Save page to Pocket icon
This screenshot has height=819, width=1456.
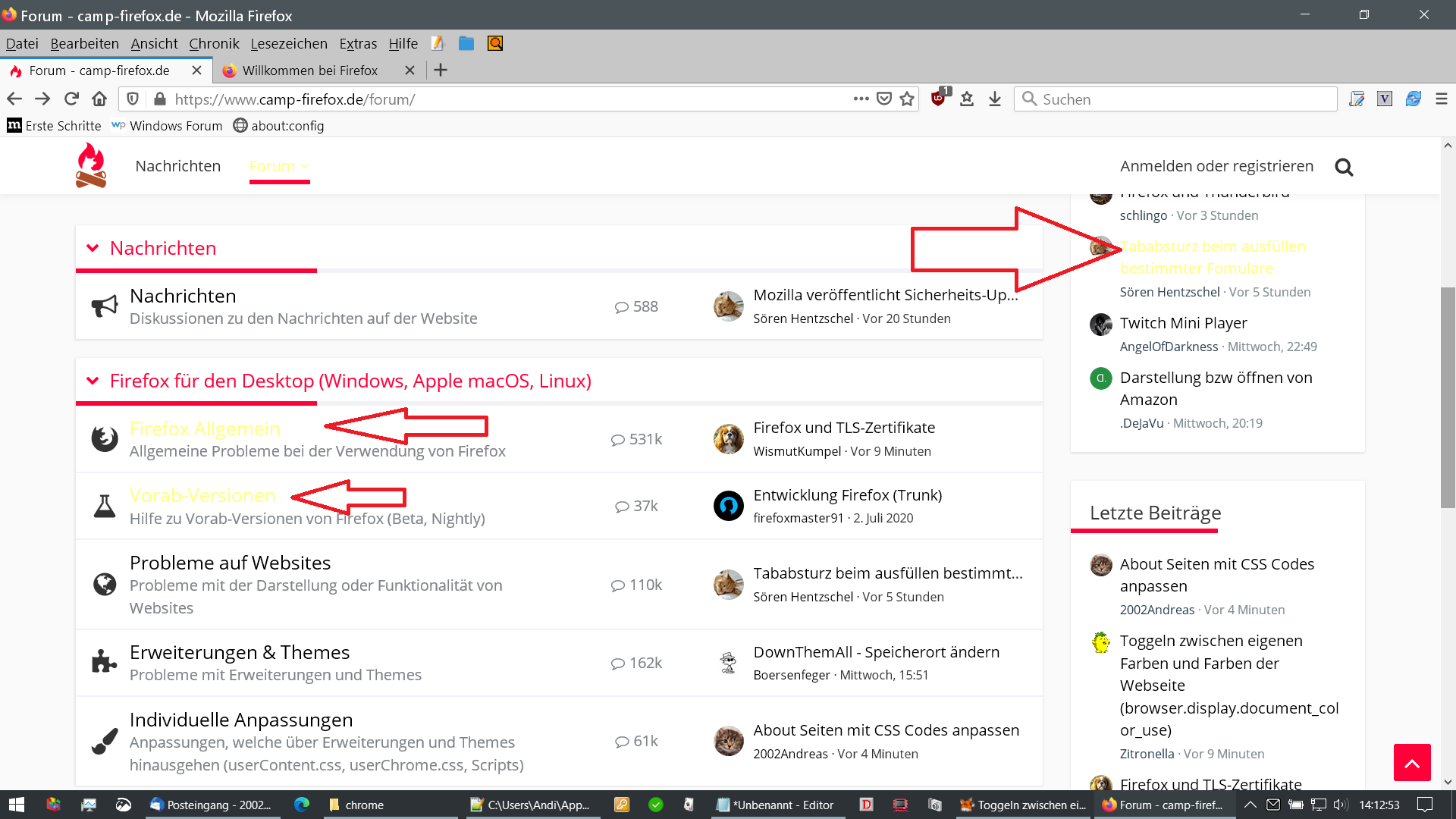click(x=884, y=99)
